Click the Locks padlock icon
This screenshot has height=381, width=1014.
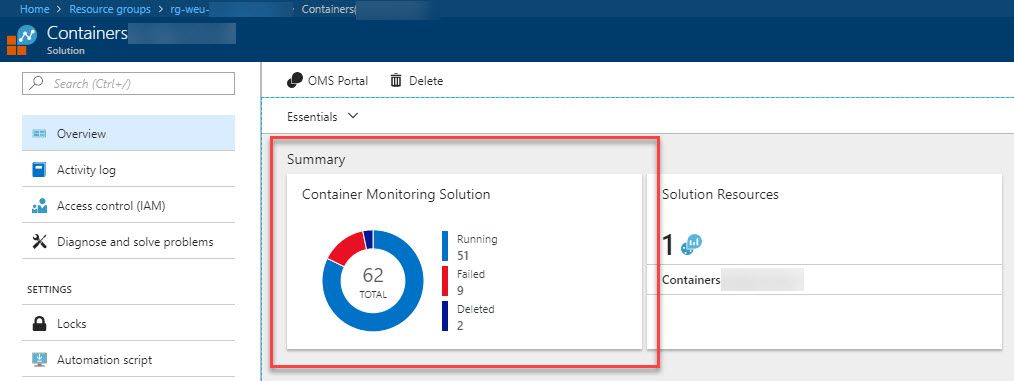coord(39,323)
